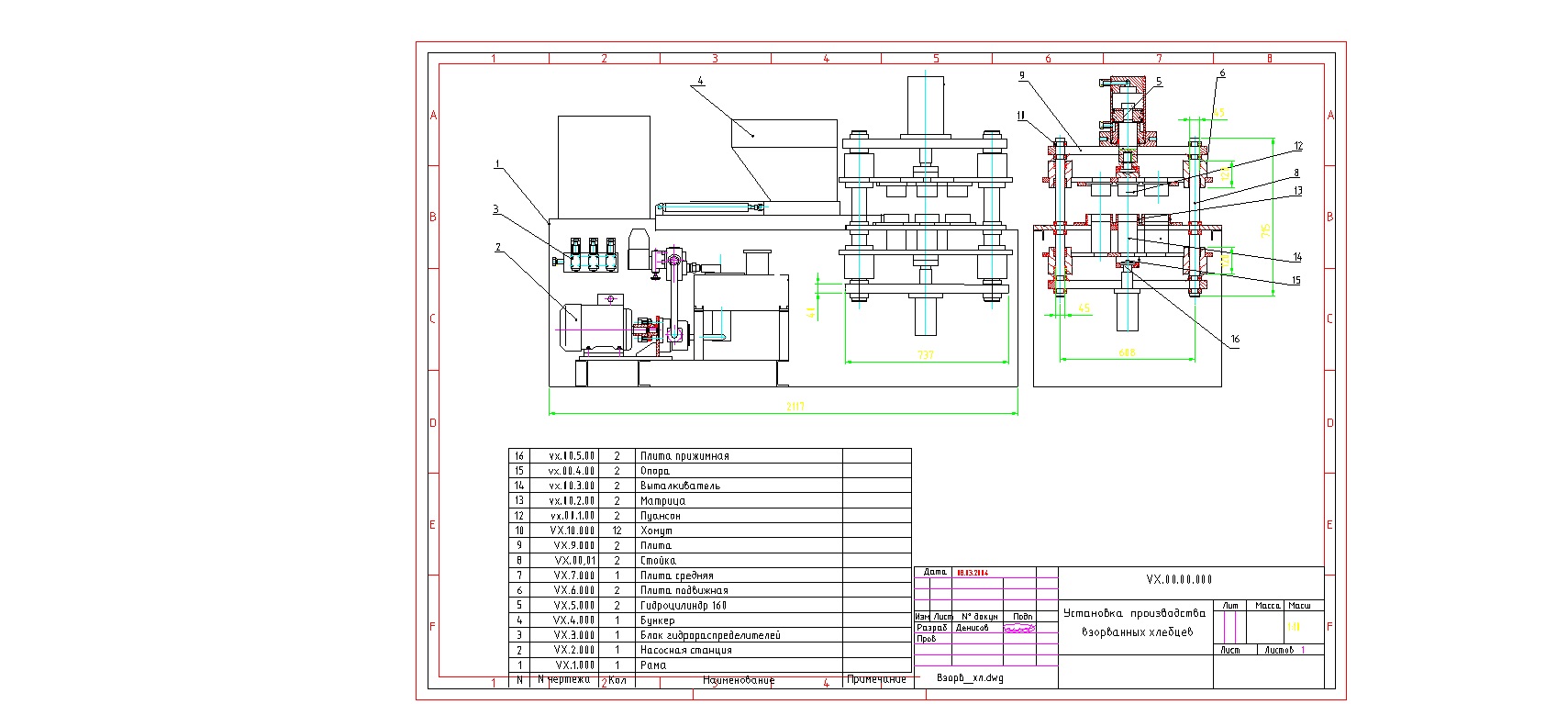
Task: Click the yellow scale value under 'Масш'
Action: pyautogui.click(x=1294, y=628)
